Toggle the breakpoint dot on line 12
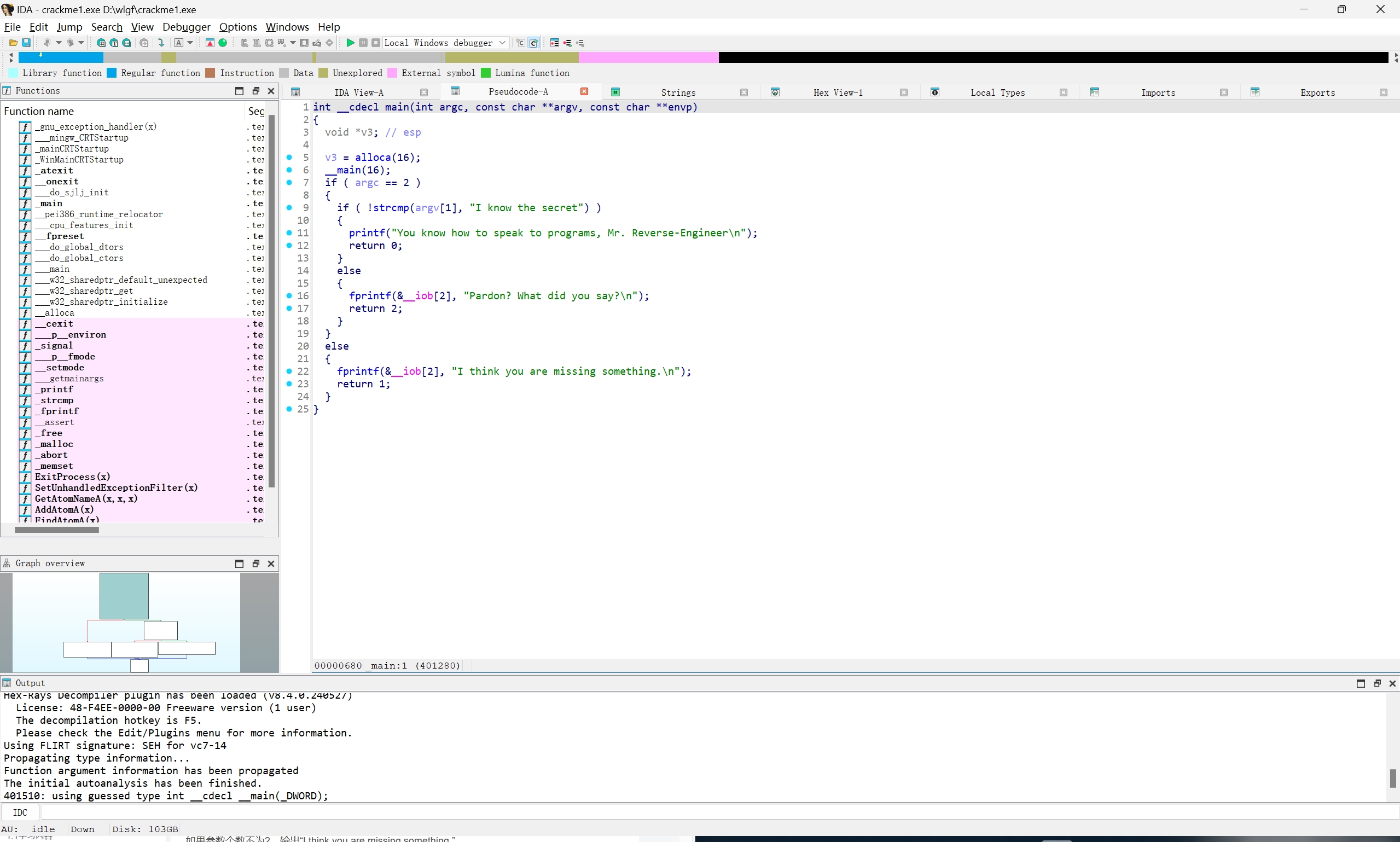 click(289, 245)
